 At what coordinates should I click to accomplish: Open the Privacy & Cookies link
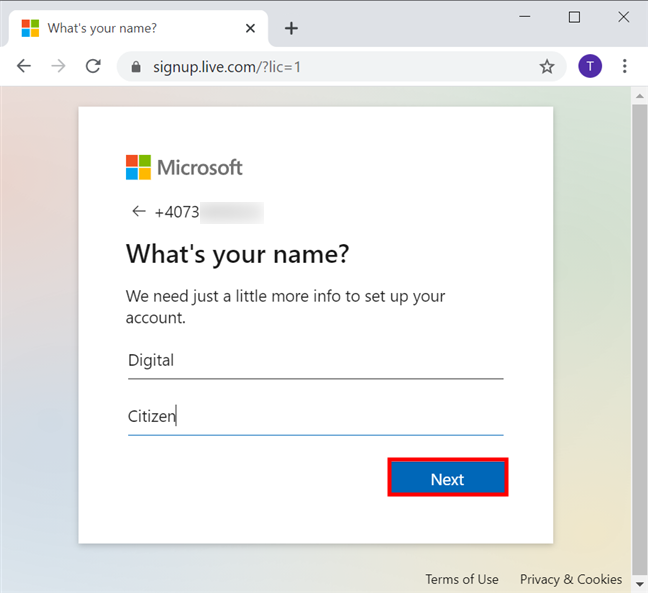[570, 579]
